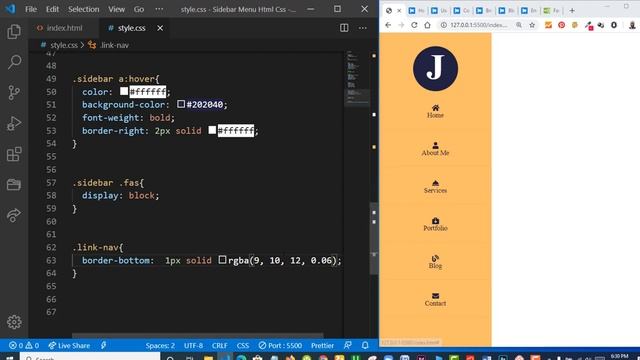Click Portfolio link in page sidebar
The height and width of the screenshot is (360, 640).
pyautogui.click(x=435, y=224)
